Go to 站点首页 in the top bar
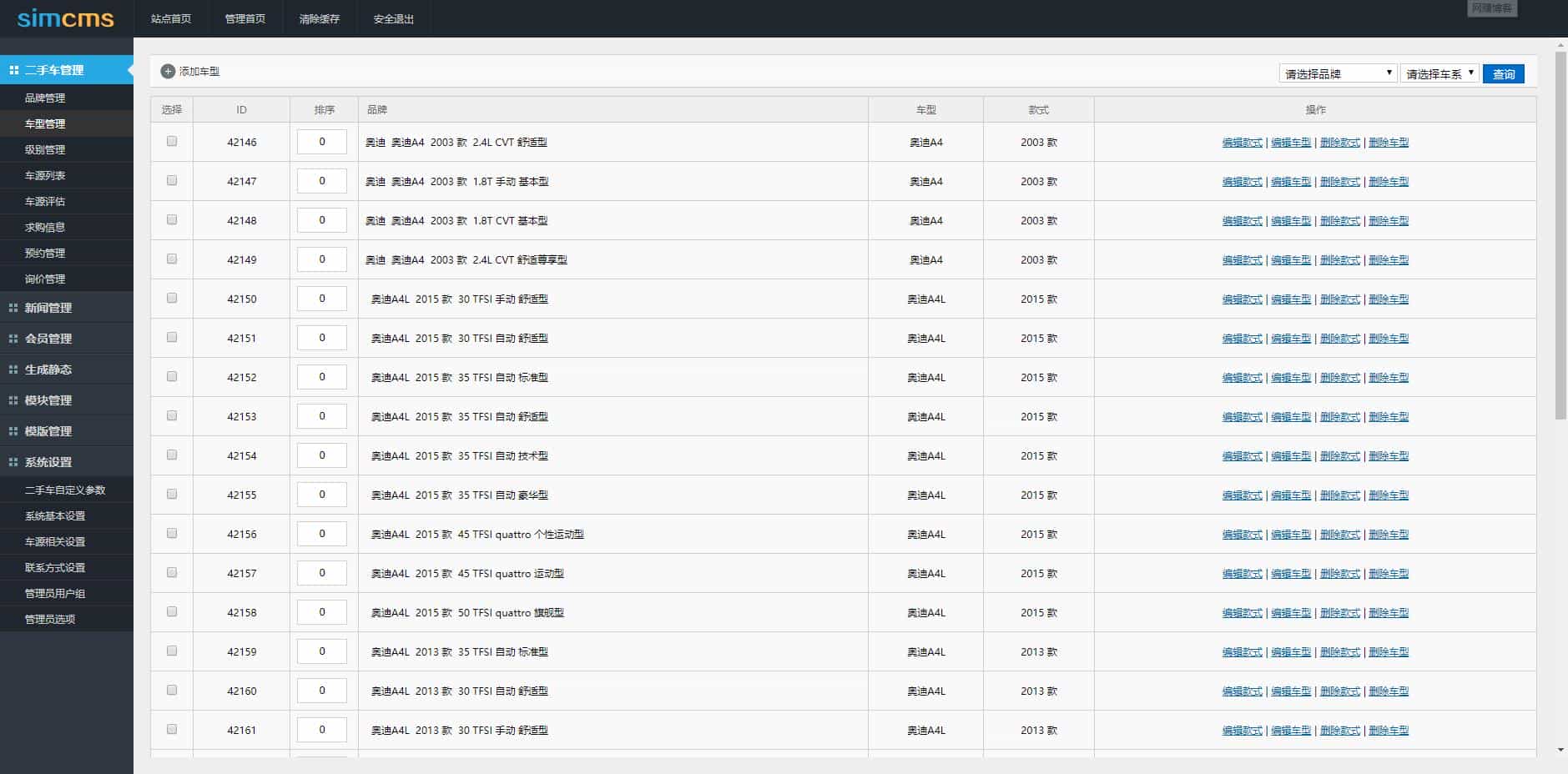The height and width of the screenshot is (774, 1568). click(x=171, y=18)
